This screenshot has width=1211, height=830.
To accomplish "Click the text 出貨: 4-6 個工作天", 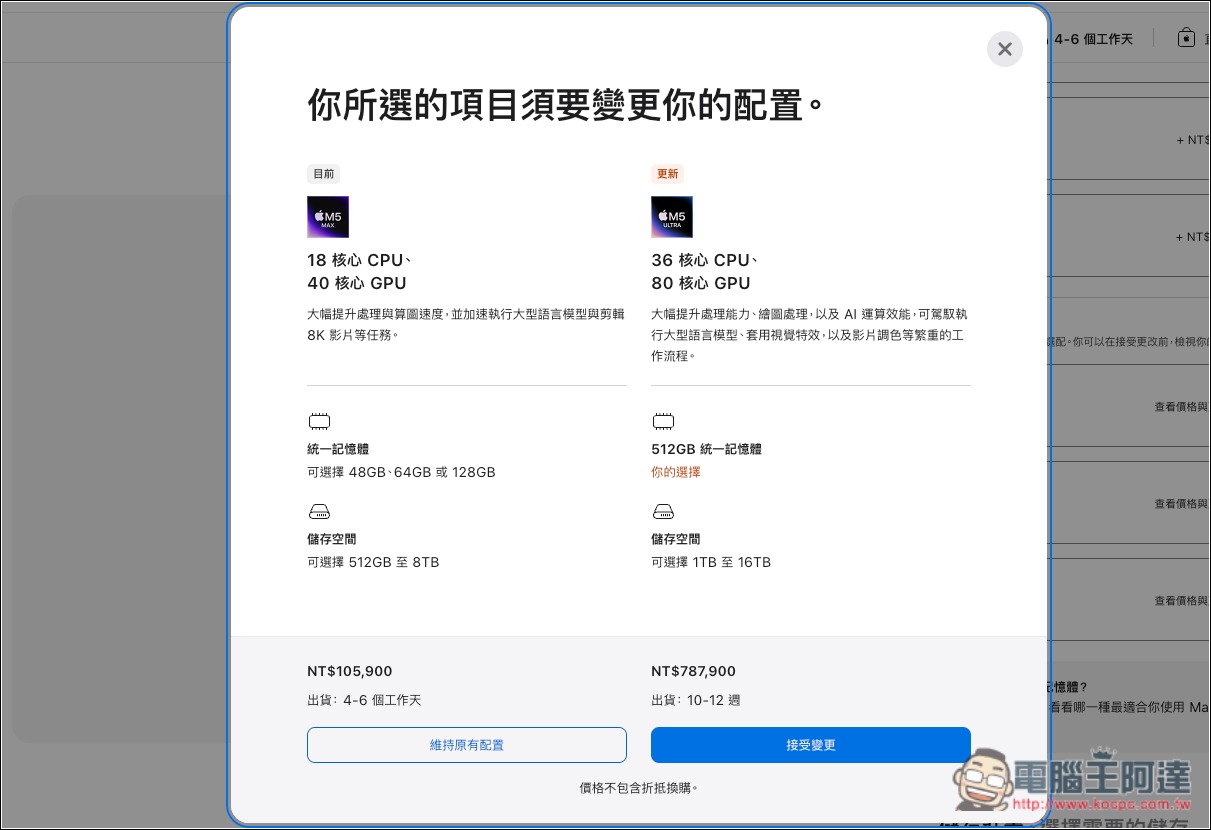I will (364, 700).
